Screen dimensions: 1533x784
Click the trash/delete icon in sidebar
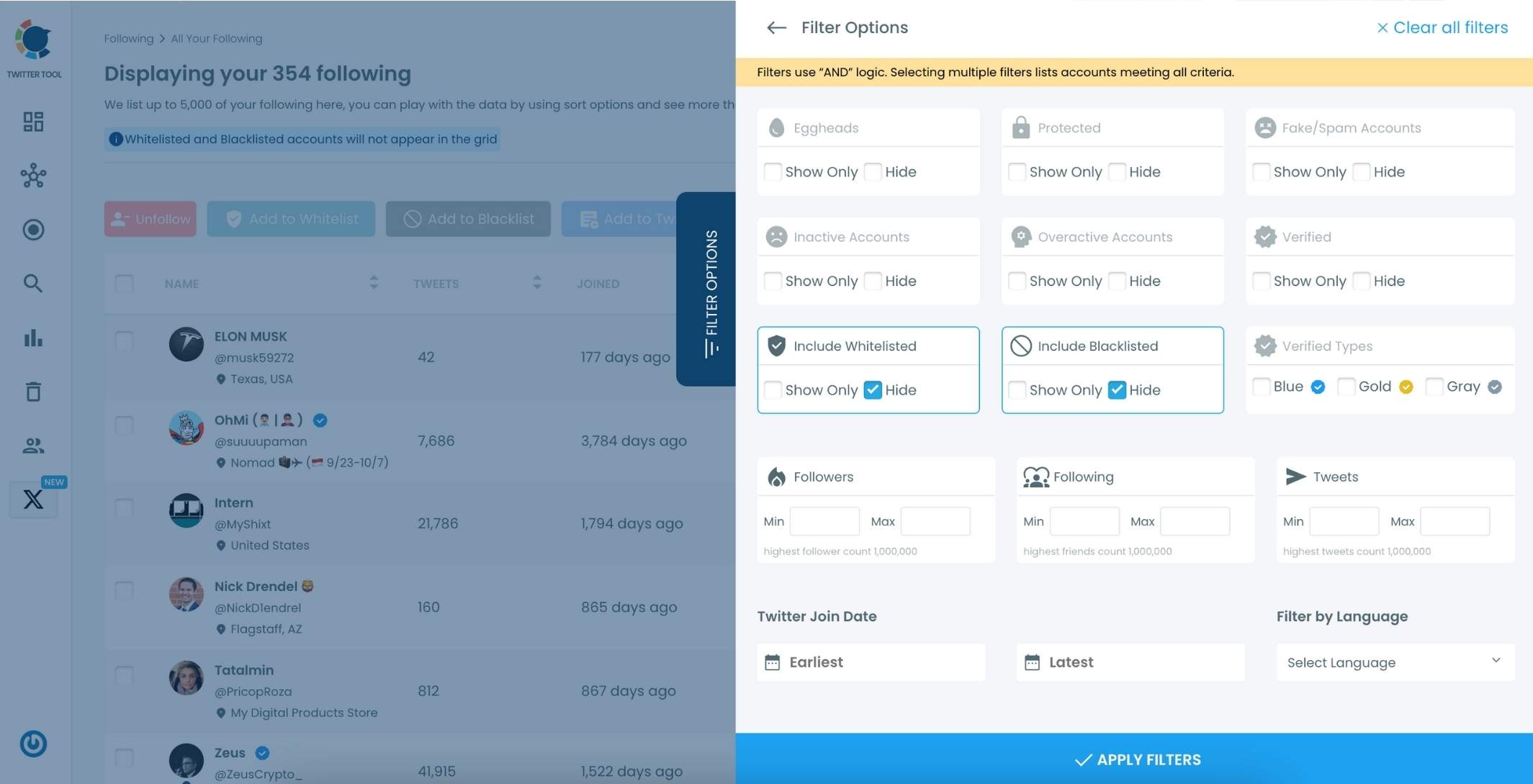tap(33, 392)
